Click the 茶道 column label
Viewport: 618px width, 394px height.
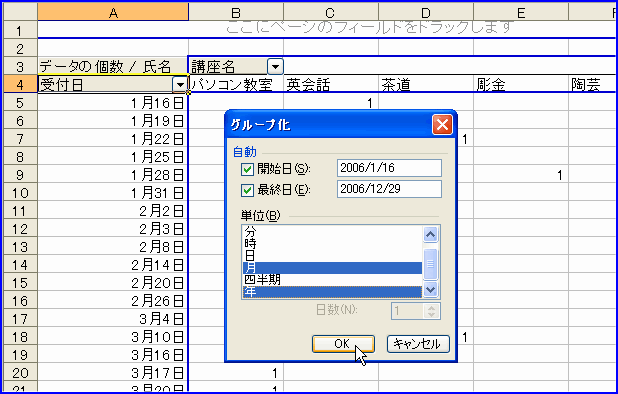coord(426,84)
